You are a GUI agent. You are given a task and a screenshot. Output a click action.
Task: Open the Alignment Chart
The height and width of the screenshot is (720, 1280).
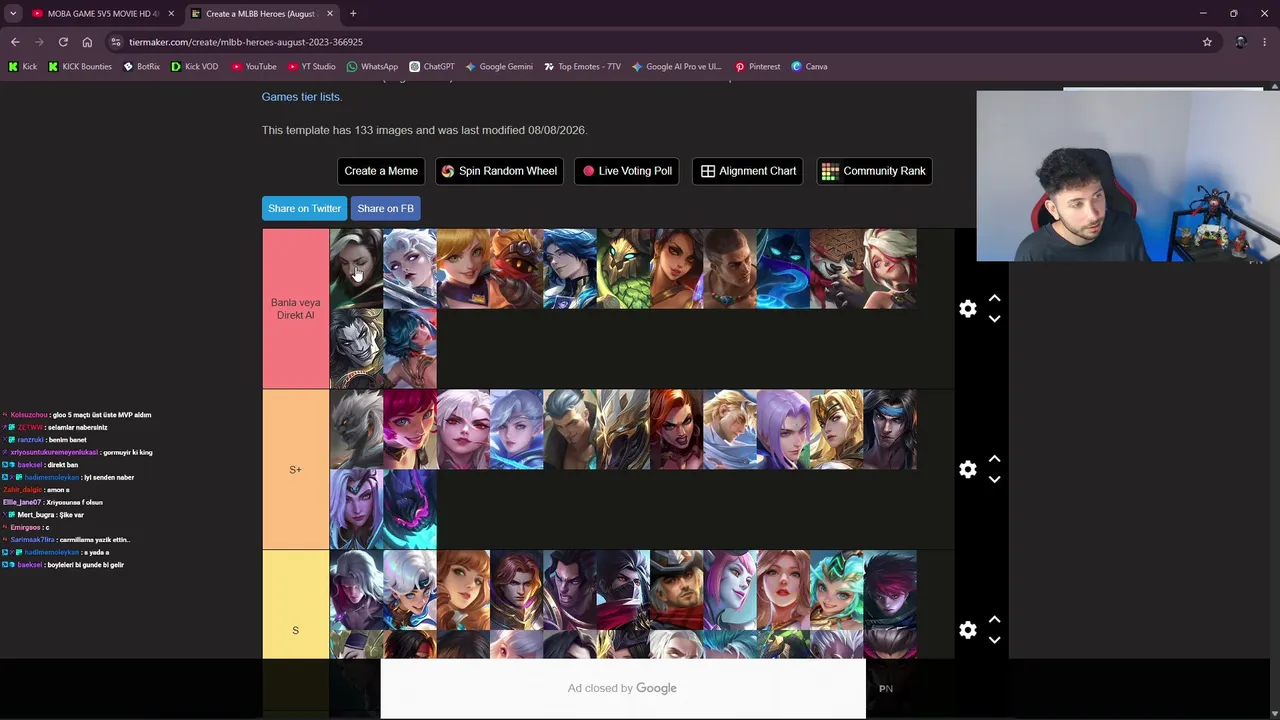(x=748, y=171)
